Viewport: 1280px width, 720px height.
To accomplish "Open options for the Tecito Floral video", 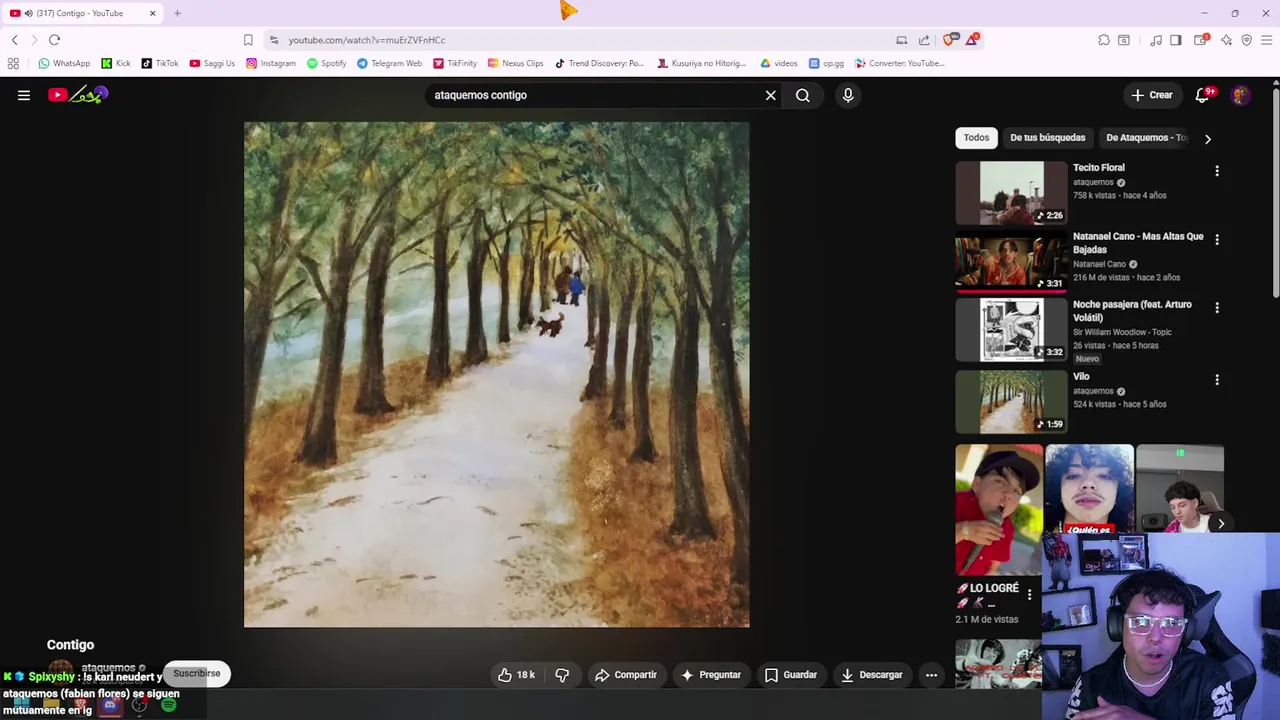I will pyautogui.click(x=1217, y=171).
